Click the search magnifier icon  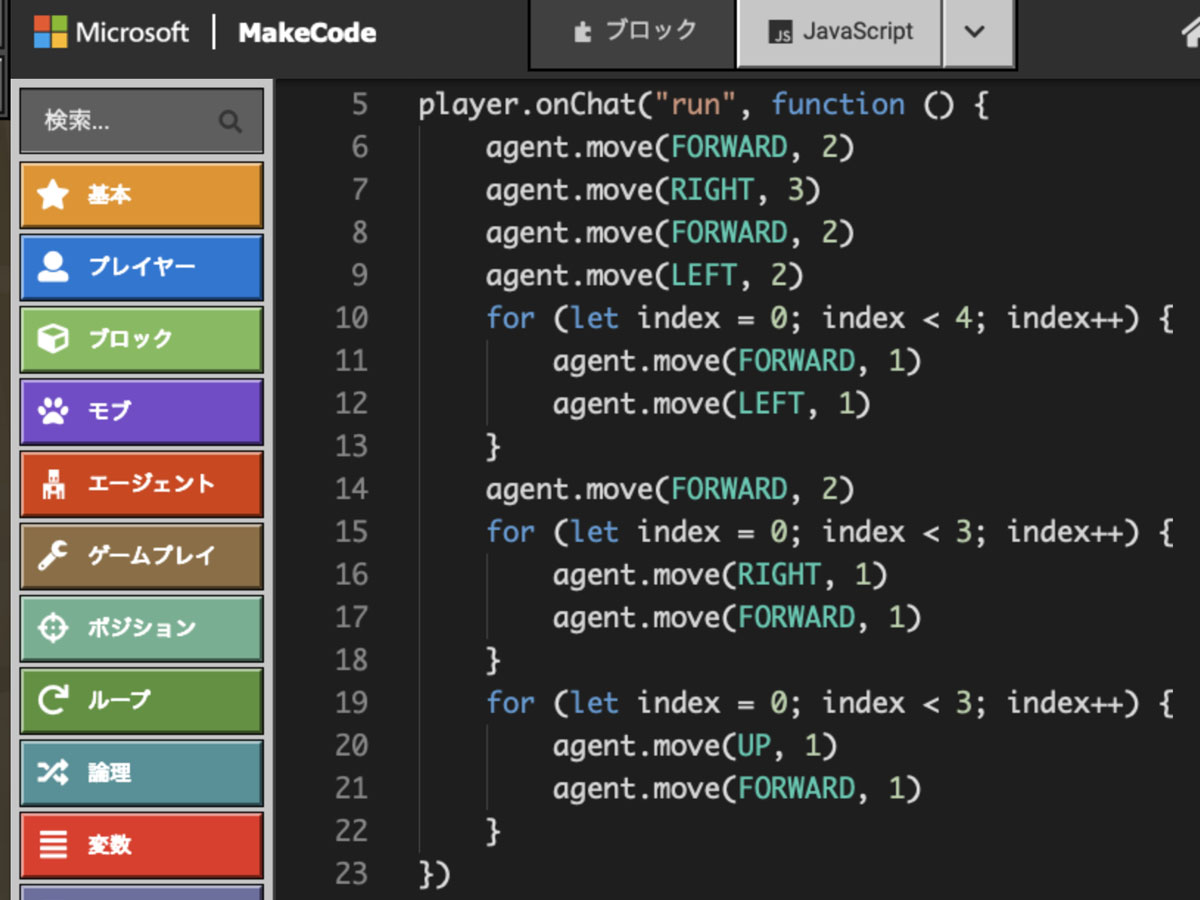[x=230, y=122]
